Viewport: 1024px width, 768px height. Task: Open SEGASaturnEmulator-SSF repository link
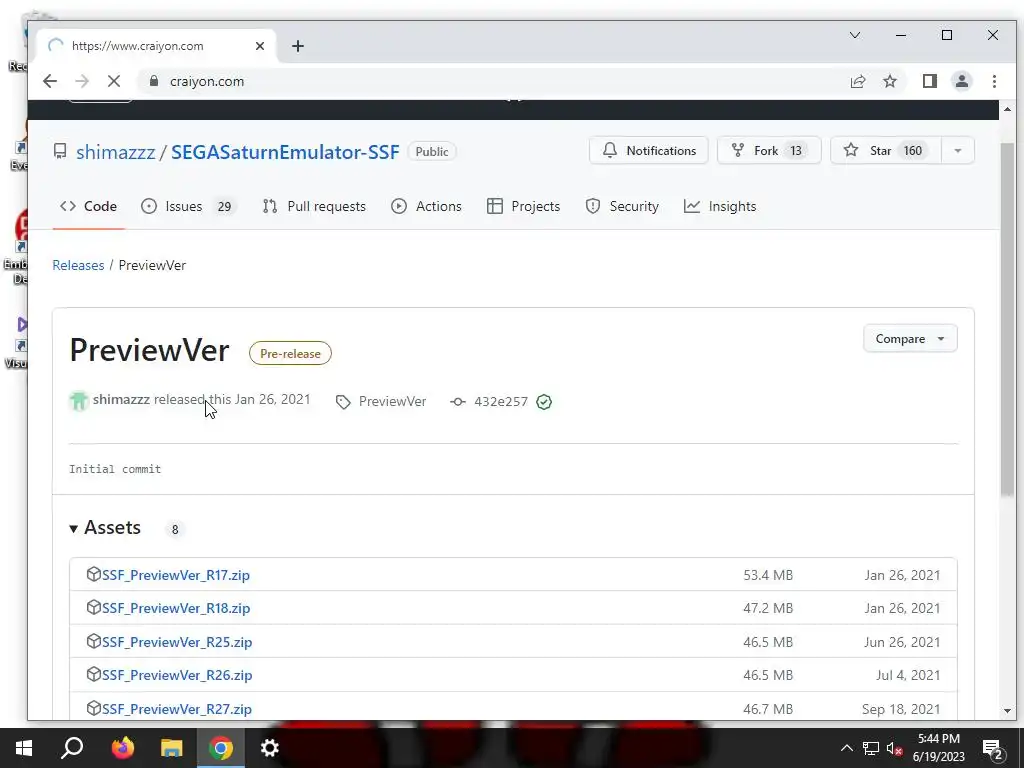point(285,152)
